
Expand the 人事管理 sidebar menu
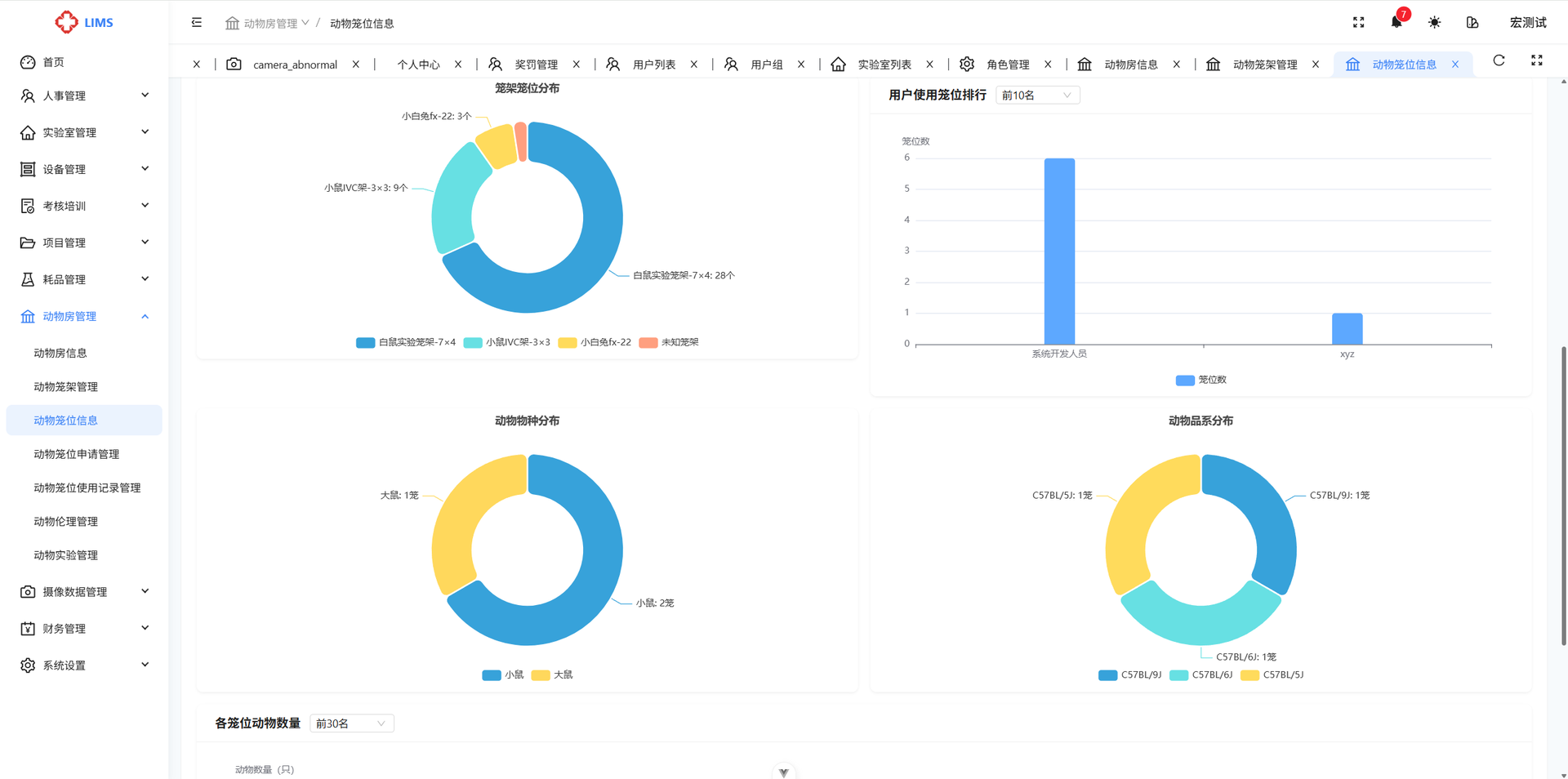[84, 96]
